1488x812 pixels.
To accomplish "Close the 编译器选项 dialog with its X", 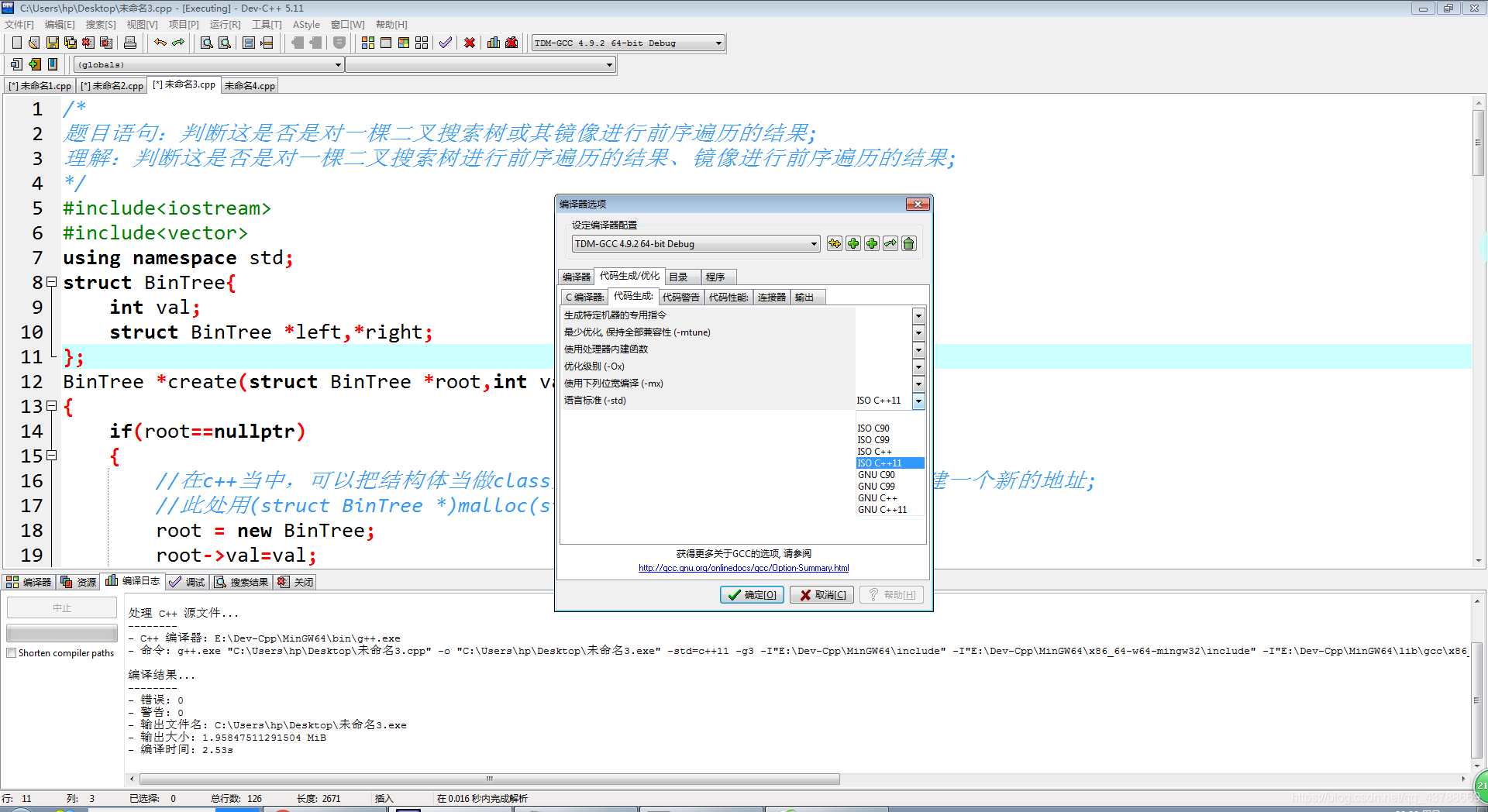I will click(x=918, y=204).
